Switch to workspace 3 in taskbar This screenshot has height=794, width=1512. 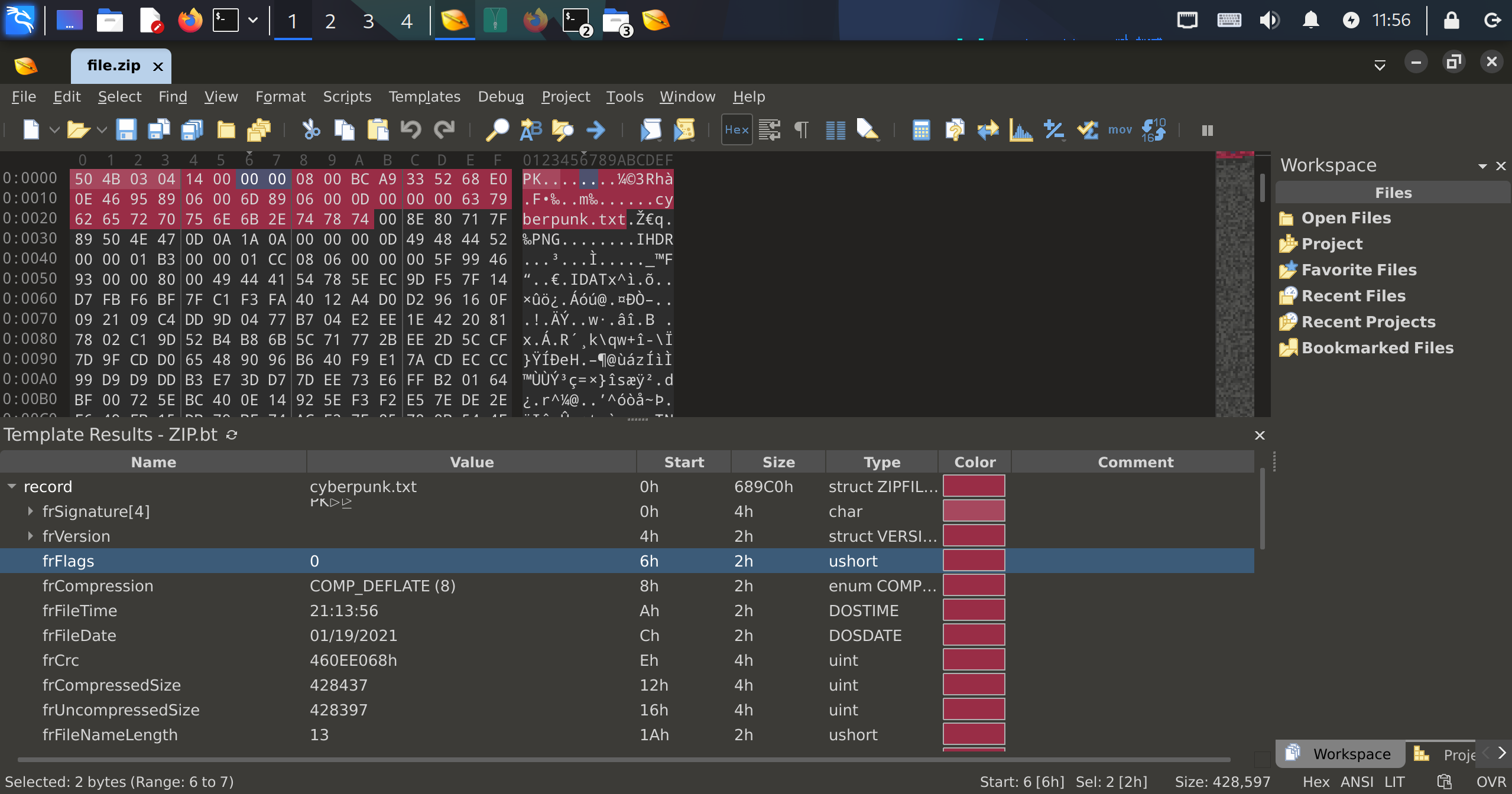(x=368, y=21)
